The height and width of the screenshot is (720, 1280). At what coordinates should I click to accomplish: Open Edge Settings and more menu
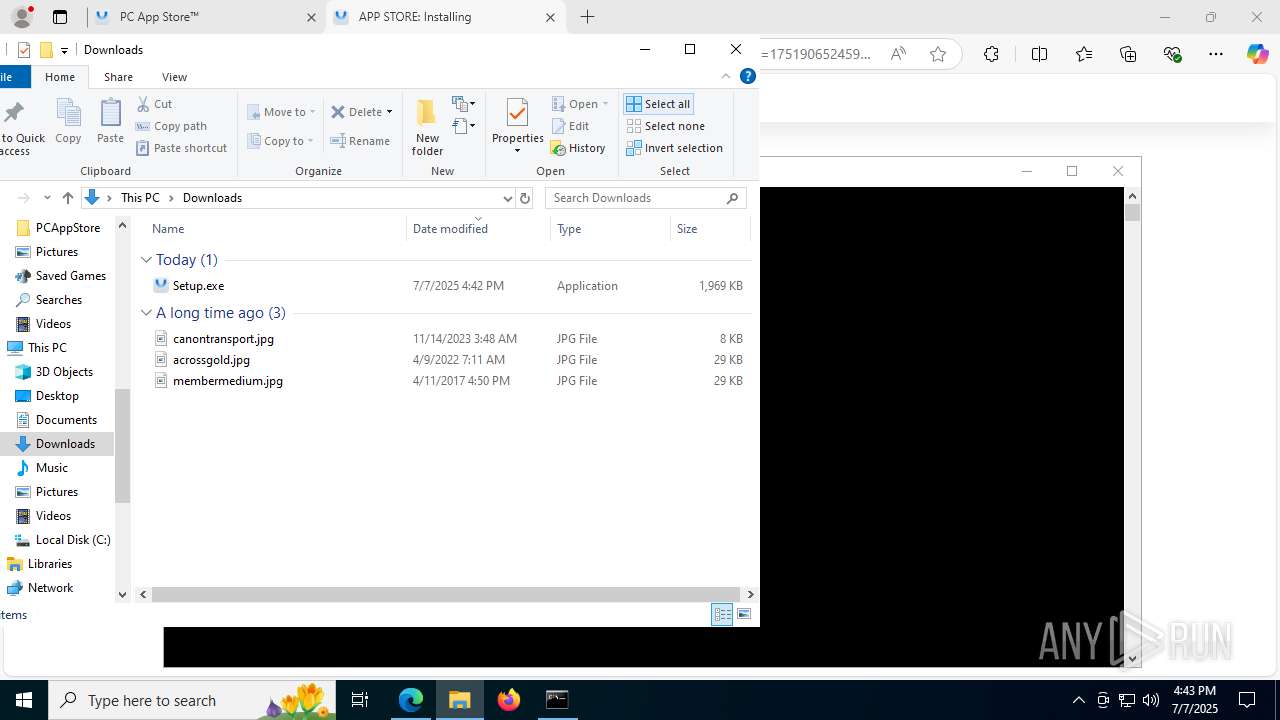[x=1216, y=54]
